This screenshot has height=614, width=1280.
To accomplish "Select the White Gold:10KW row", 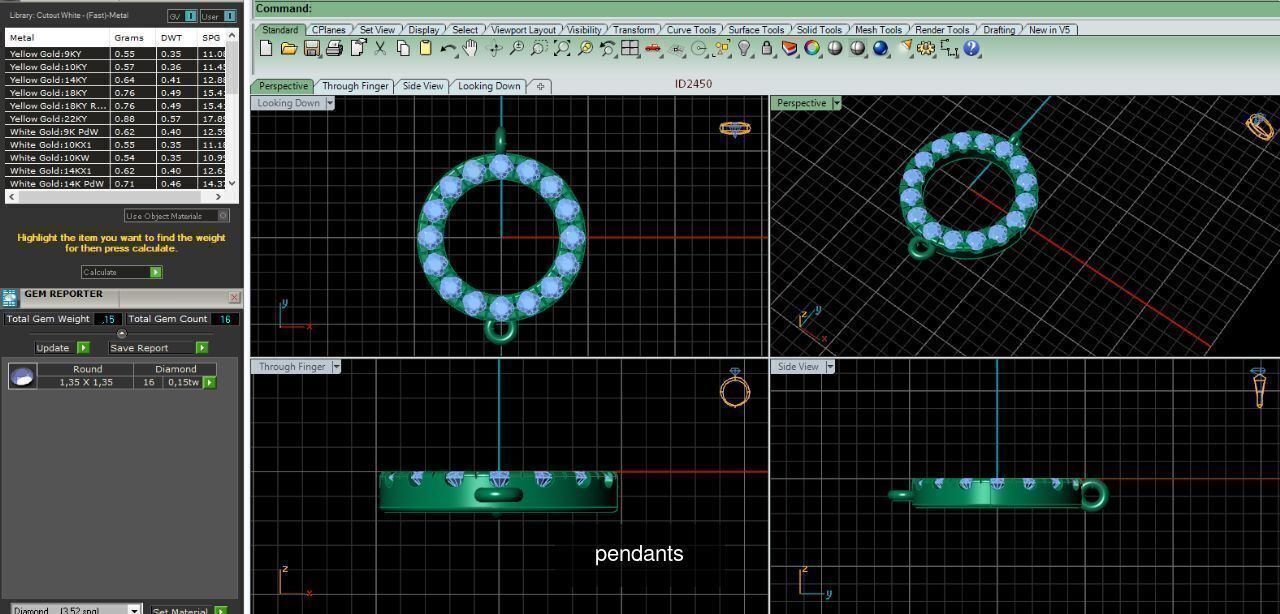I will 116,157.
